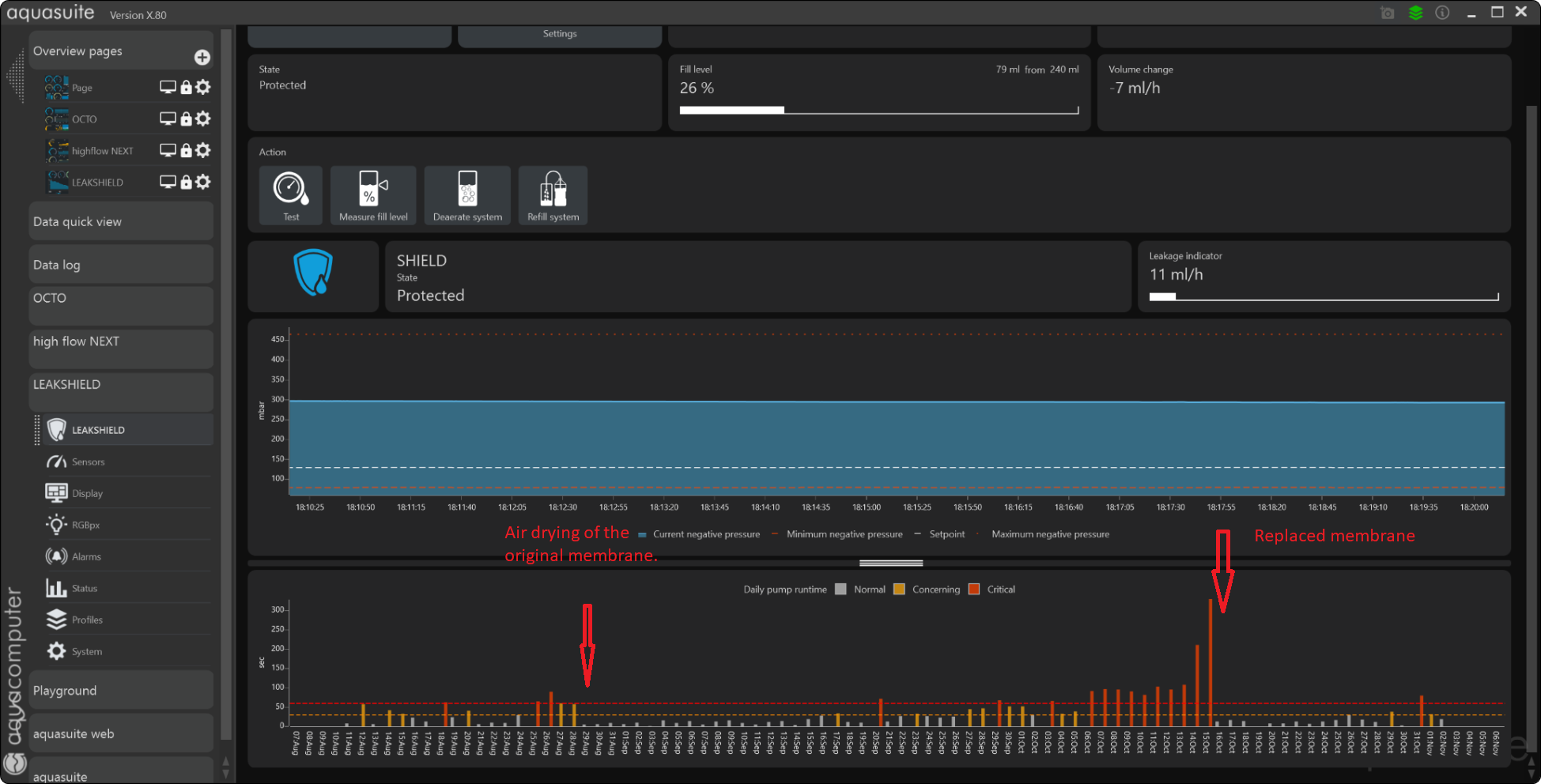
Task: Switch to the Settings tab
Action: (560, 34)
